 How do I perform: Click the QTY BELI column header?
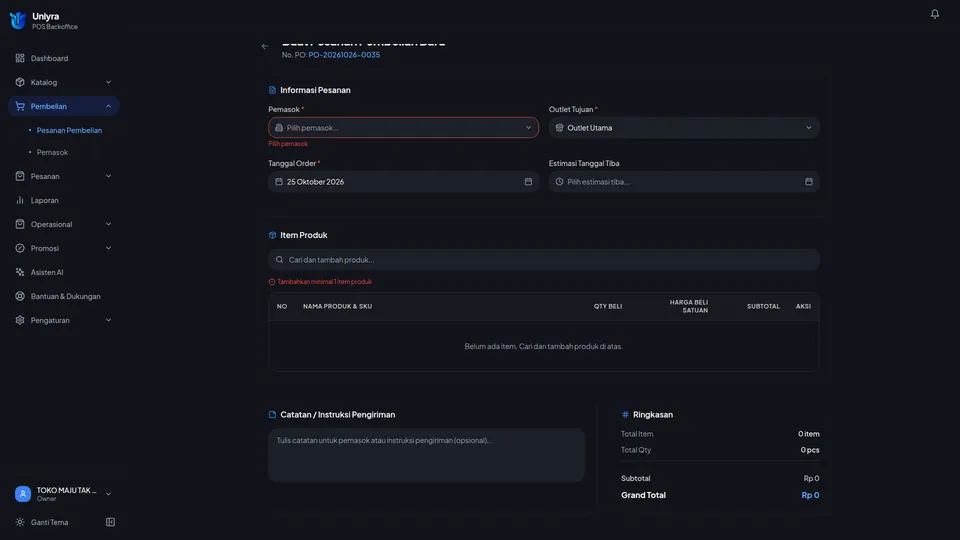click(x=607, y=306)
